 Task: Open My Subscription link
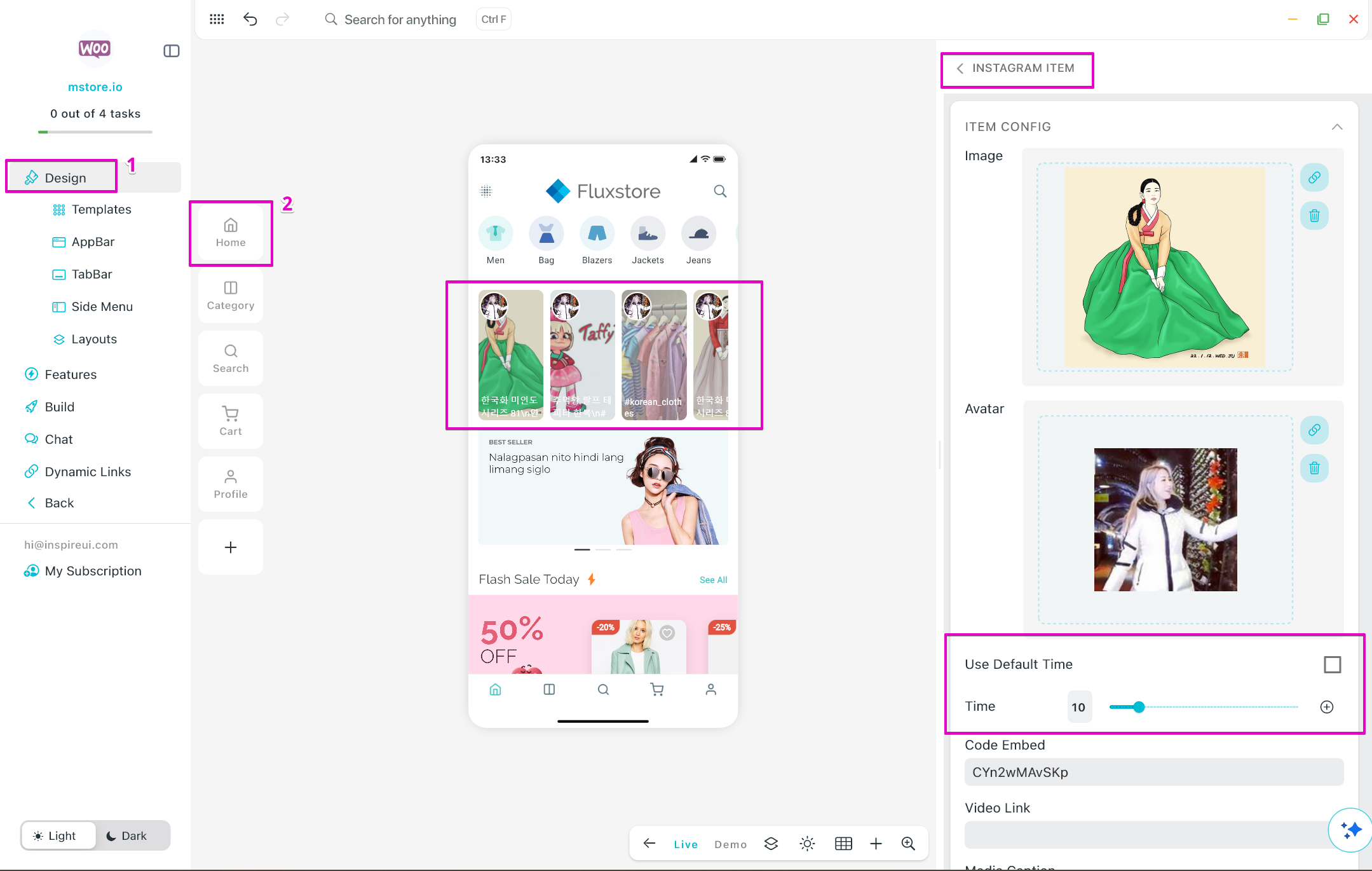pyautogui.click(x=93, y=571)
